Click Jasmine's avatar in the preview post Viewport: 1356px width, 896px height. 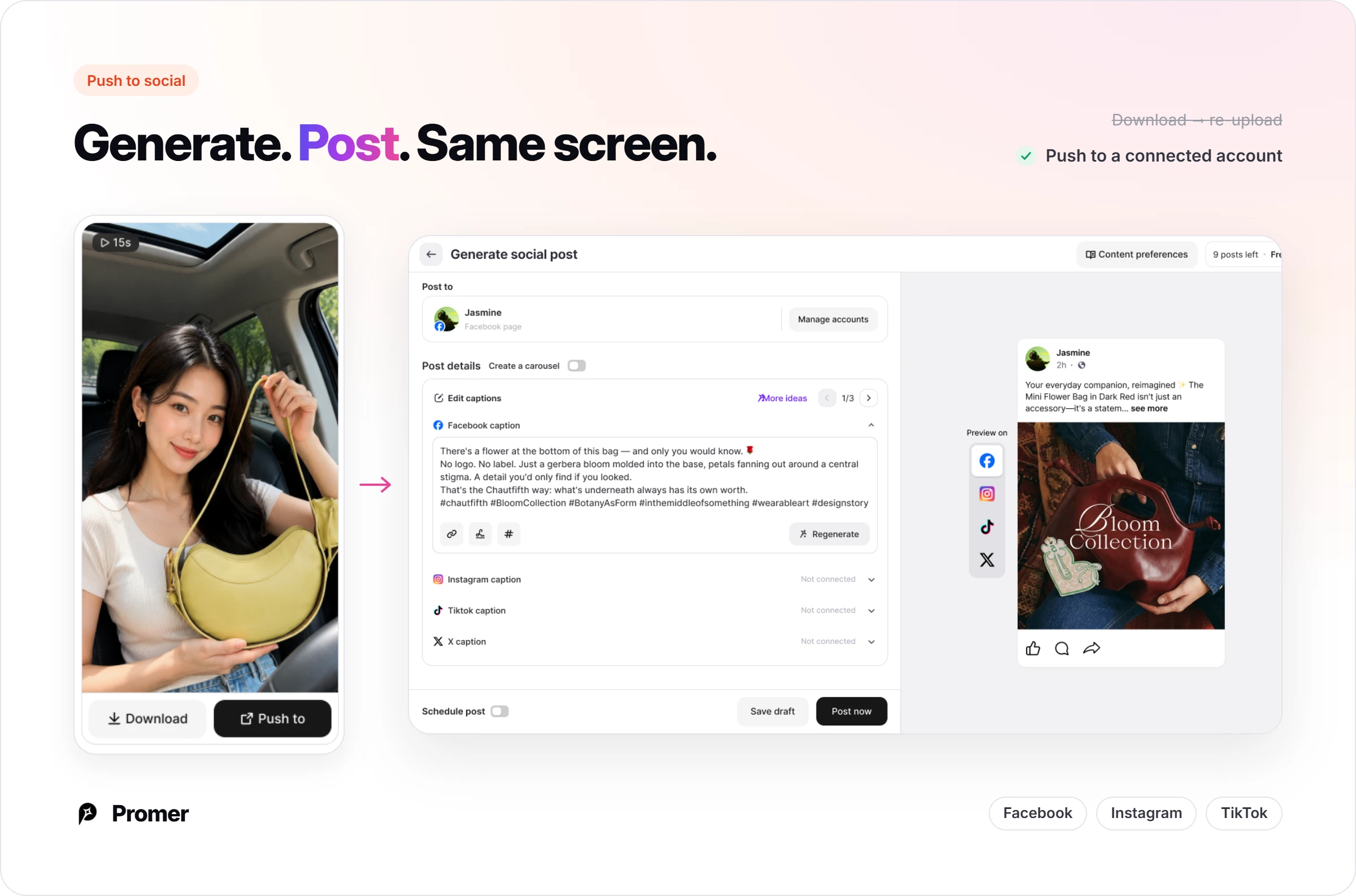1038,359
